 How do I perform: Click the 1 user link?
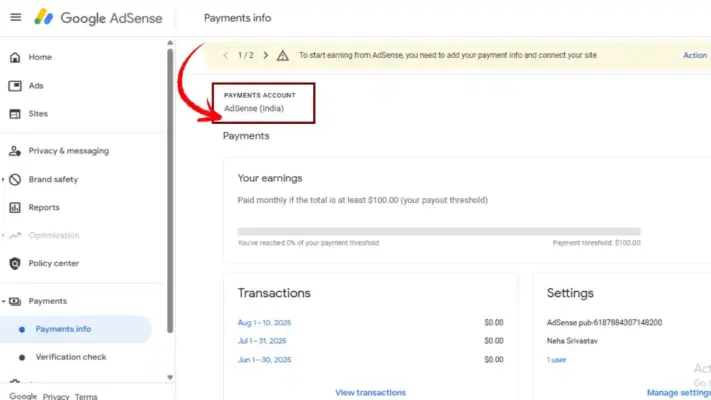(556, 360)
